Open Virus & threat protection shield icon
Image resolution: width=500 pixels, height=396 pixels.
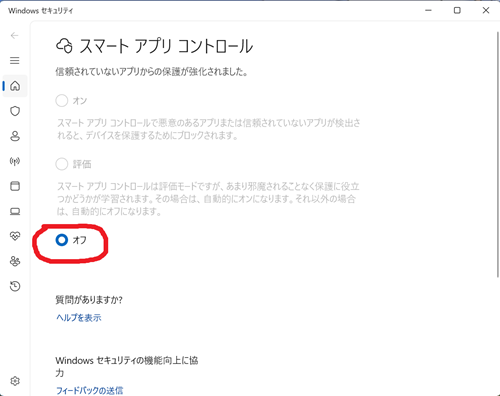click(x=15, y=111)
